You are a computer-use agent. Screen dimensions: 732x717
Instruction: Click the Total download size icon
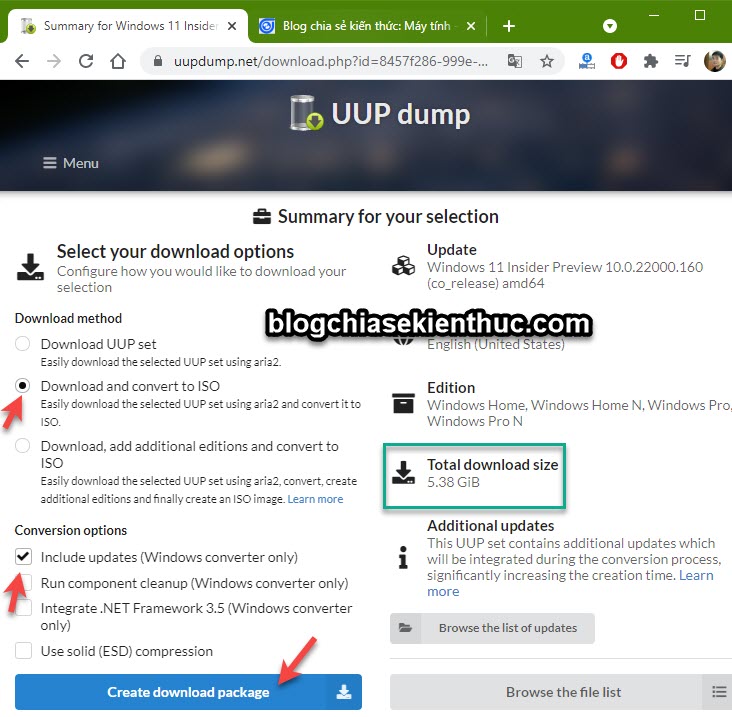point(403,472)
